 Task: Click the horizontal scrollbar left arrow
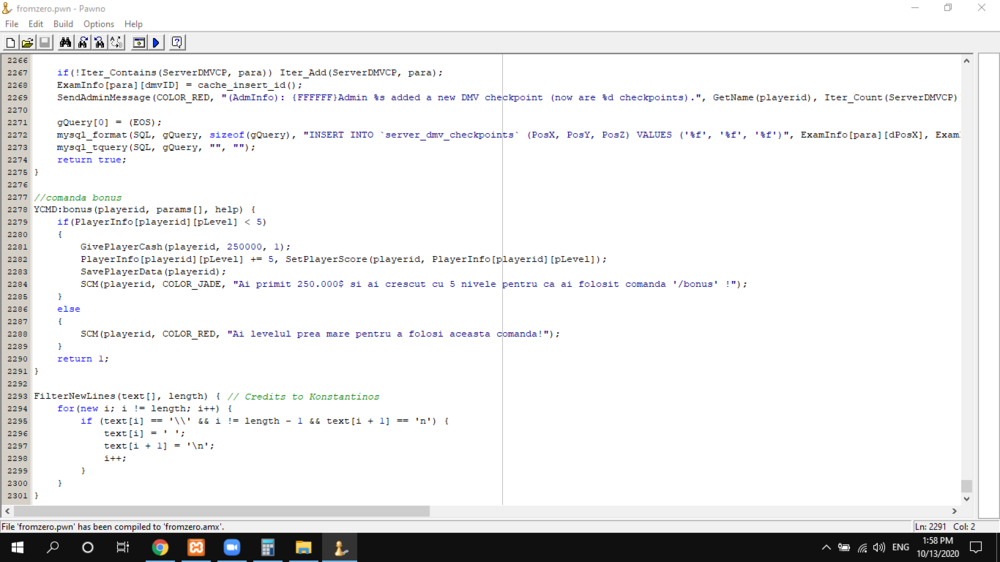(8, 511)
